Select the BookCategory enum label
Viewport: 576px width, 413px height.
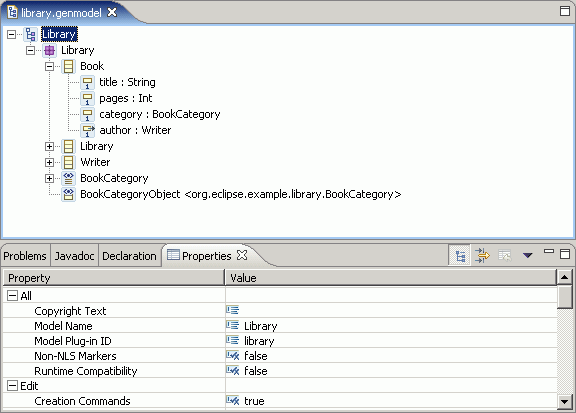click(x=114, y=178)
